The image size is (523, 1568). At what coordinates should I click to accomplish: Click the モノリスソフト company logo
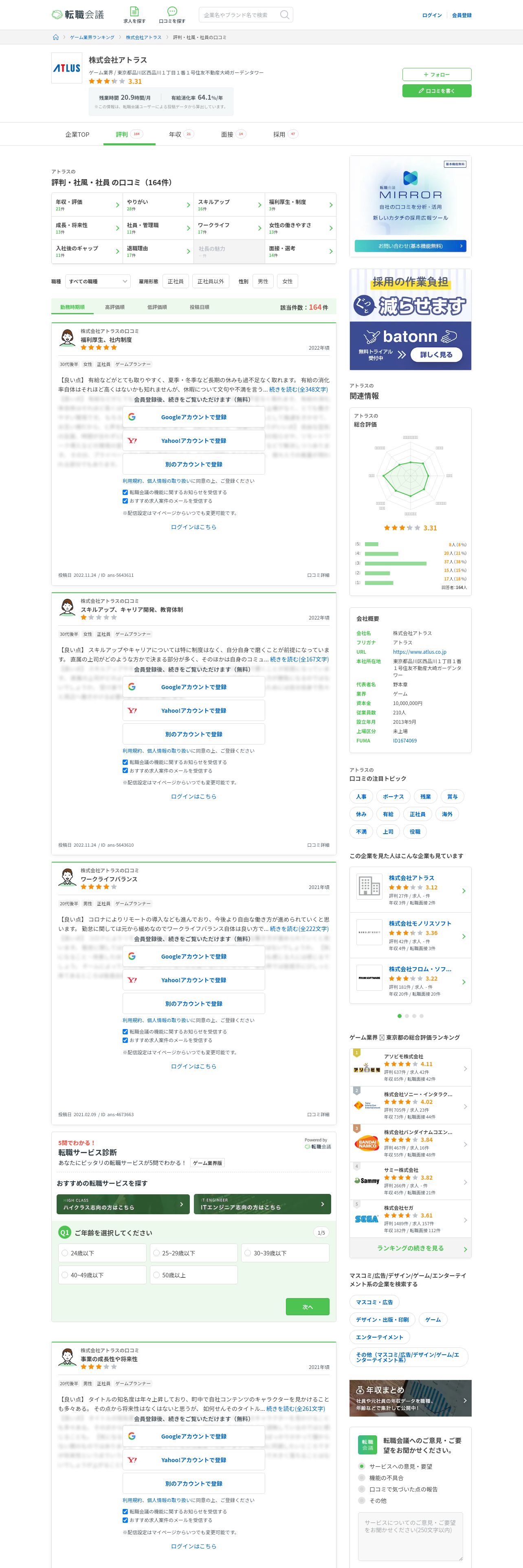(369, 932)
